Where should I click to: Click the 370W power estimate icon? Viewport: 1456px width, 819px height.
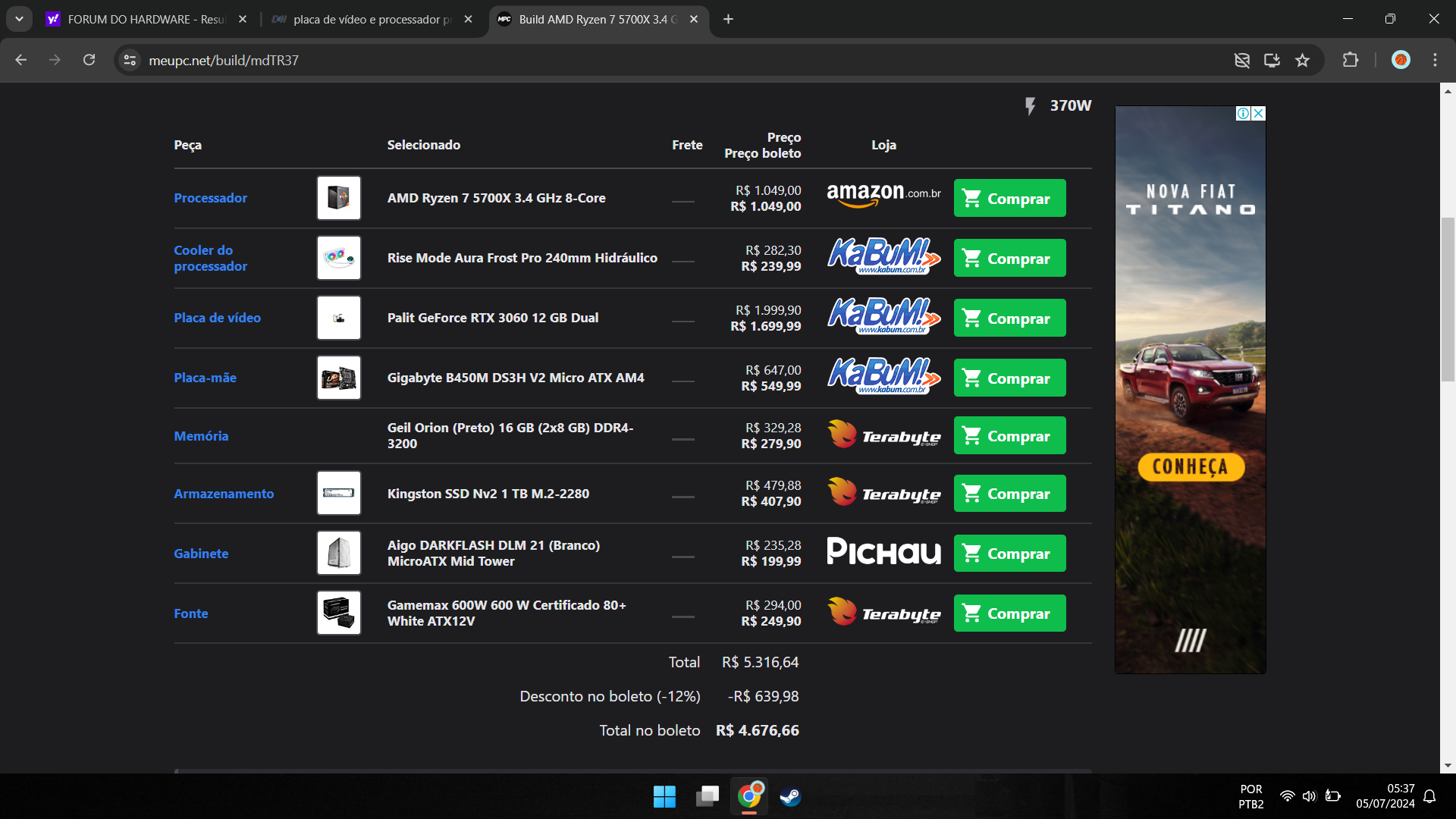pyautogui.click(x=1030, y=105)
